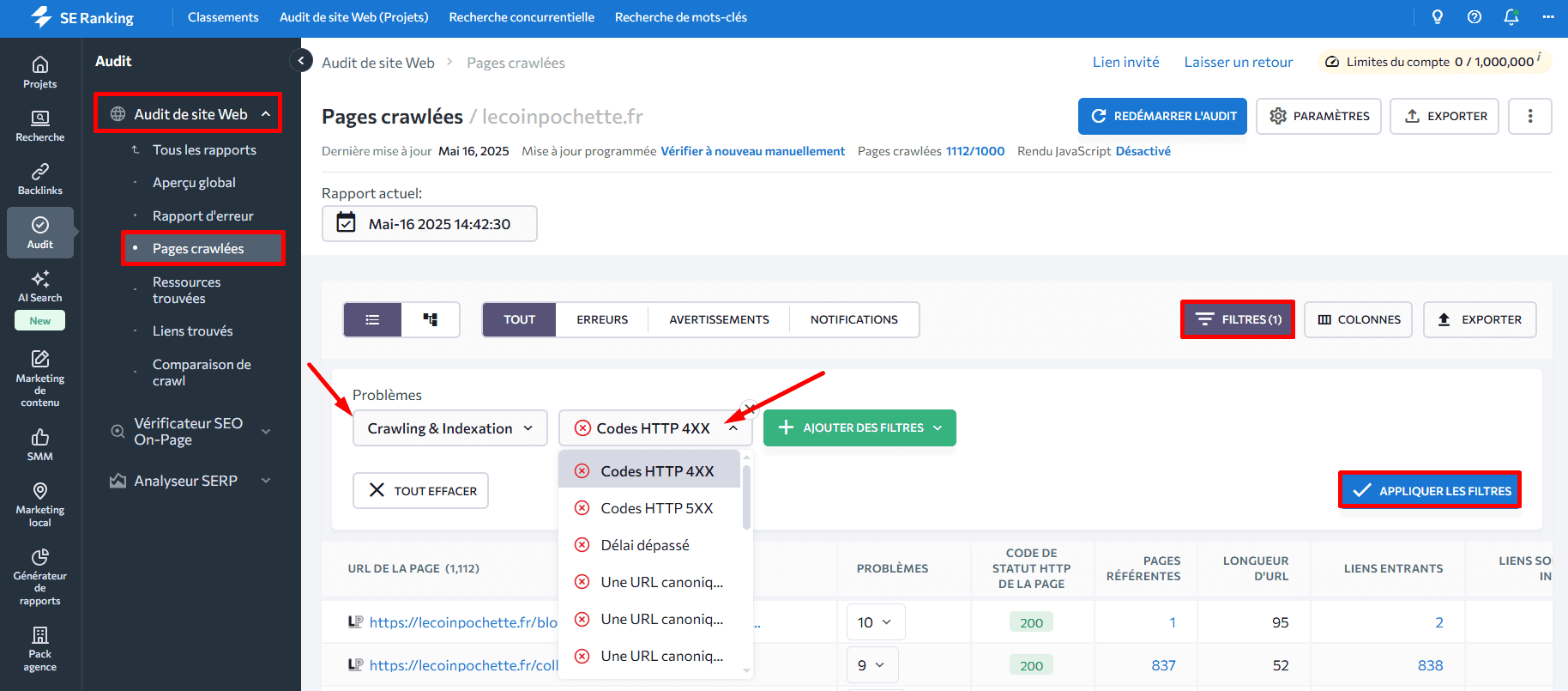Open the SMM sidebar icon
The image size is (1568, 691).
click(39, 445)
